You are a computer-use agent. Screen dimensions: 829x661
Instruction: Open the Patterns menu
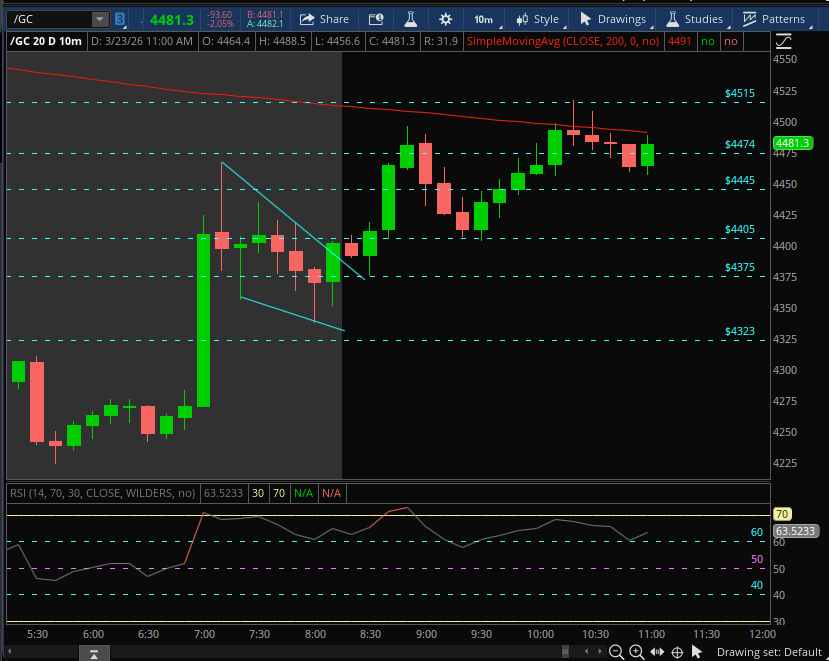coord(773,20)
